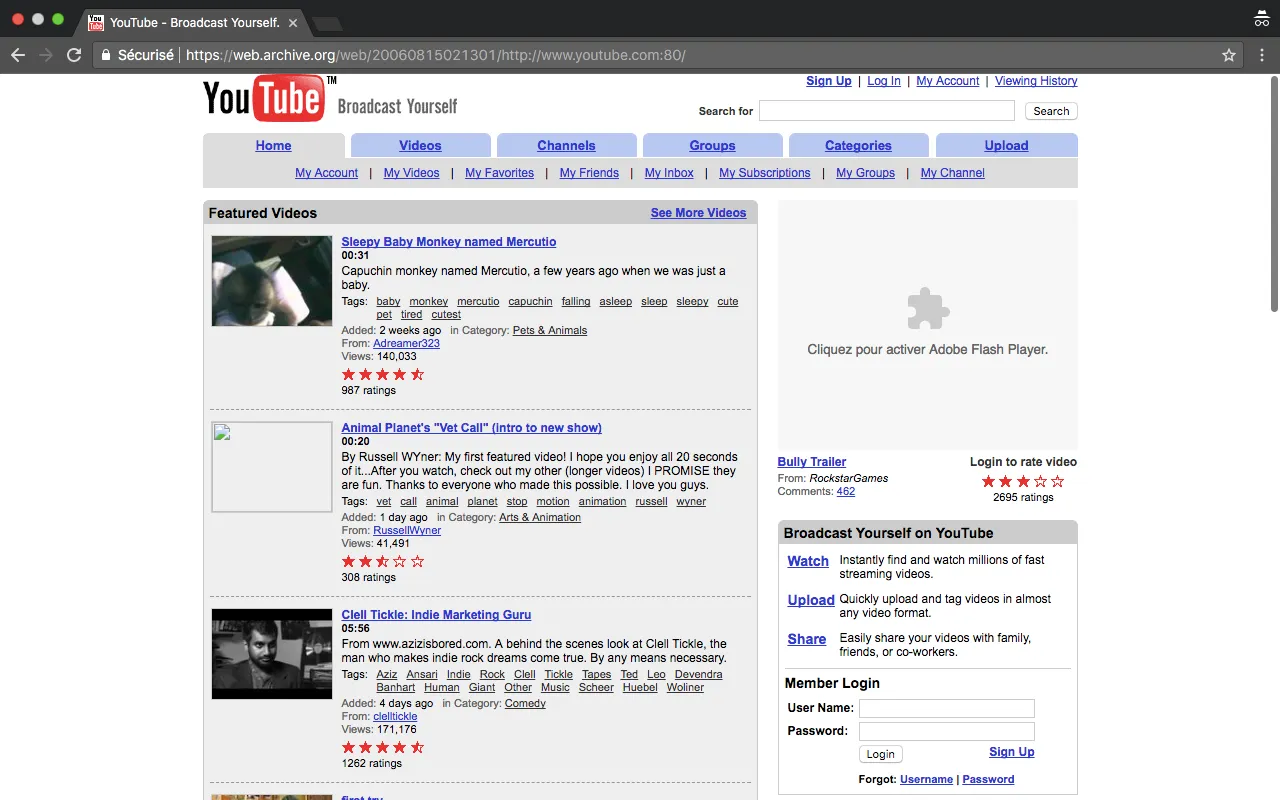The width and height of the screenshot is (1280, 800).
Task: Reload the page with the refresh icon
Action: (74, 55)
